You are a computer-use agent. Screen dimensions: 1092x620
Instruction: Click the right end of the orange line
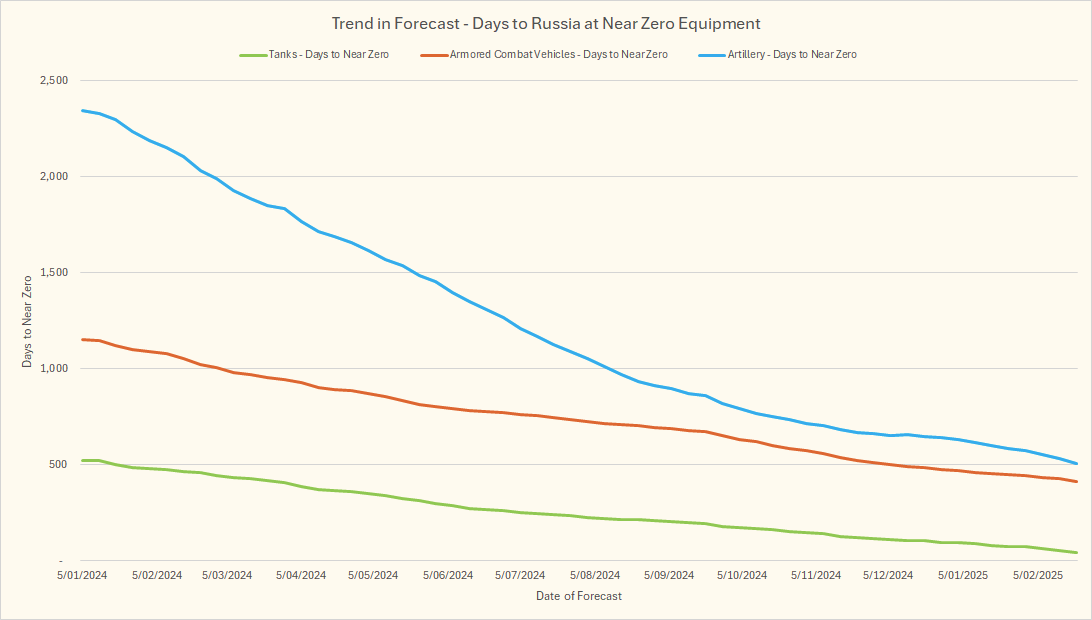[1076, 482]
